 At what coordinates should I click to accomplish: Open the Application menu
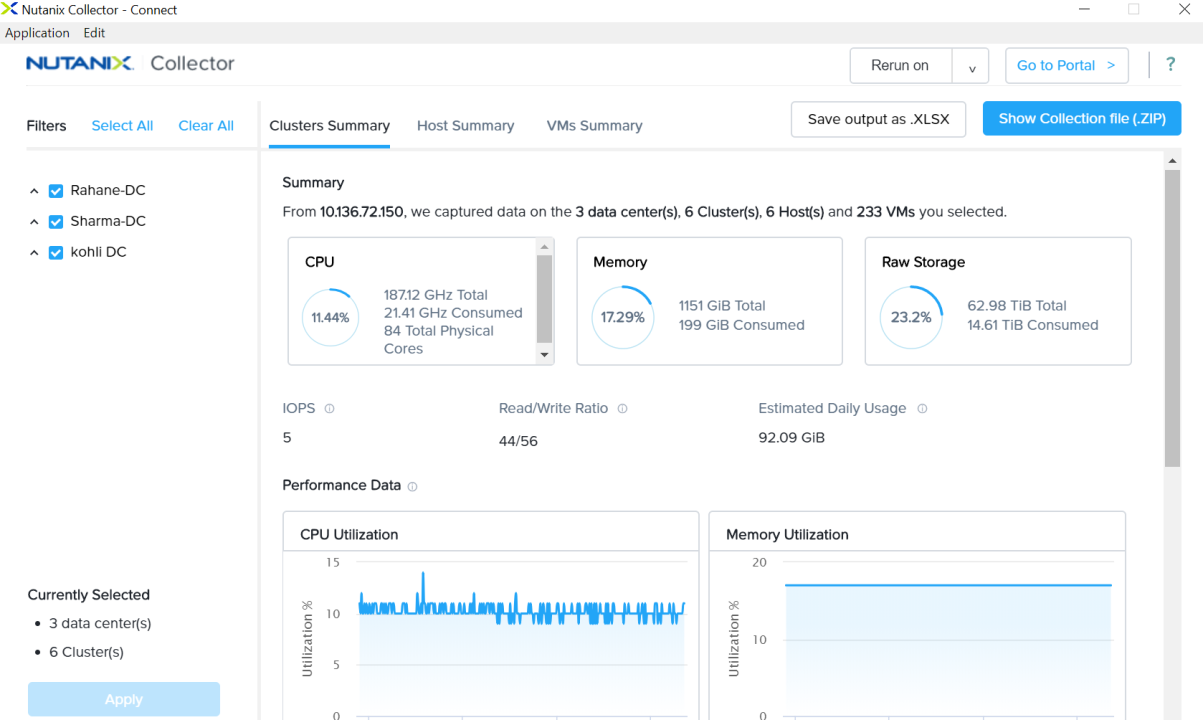coord(37,32)
